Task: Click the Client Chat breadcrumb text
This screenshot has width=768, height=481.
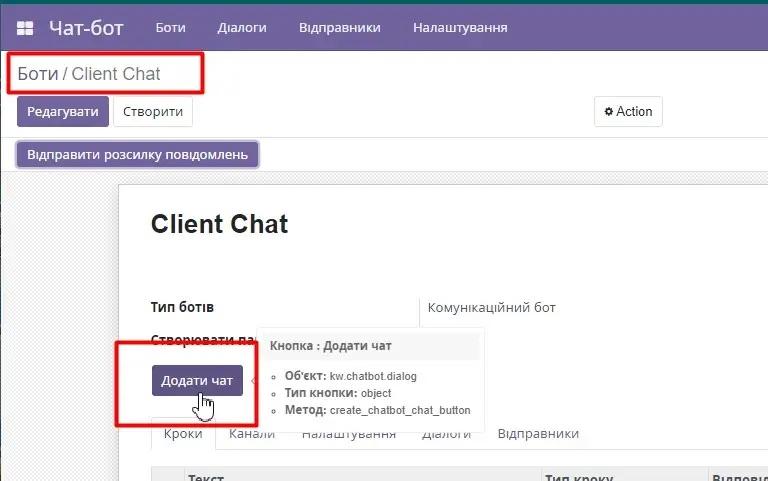Action: coord(116,74)
